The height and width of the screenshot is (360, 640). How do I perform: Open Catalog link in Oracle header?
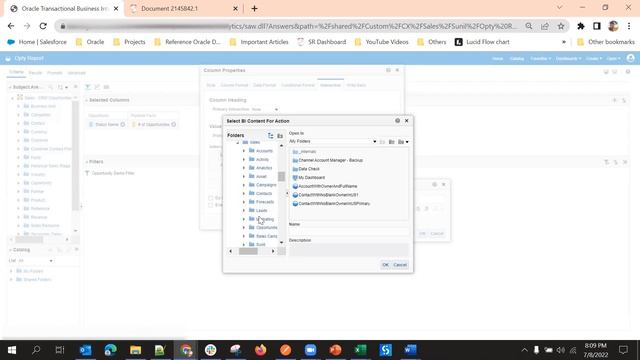coord(517,59)
